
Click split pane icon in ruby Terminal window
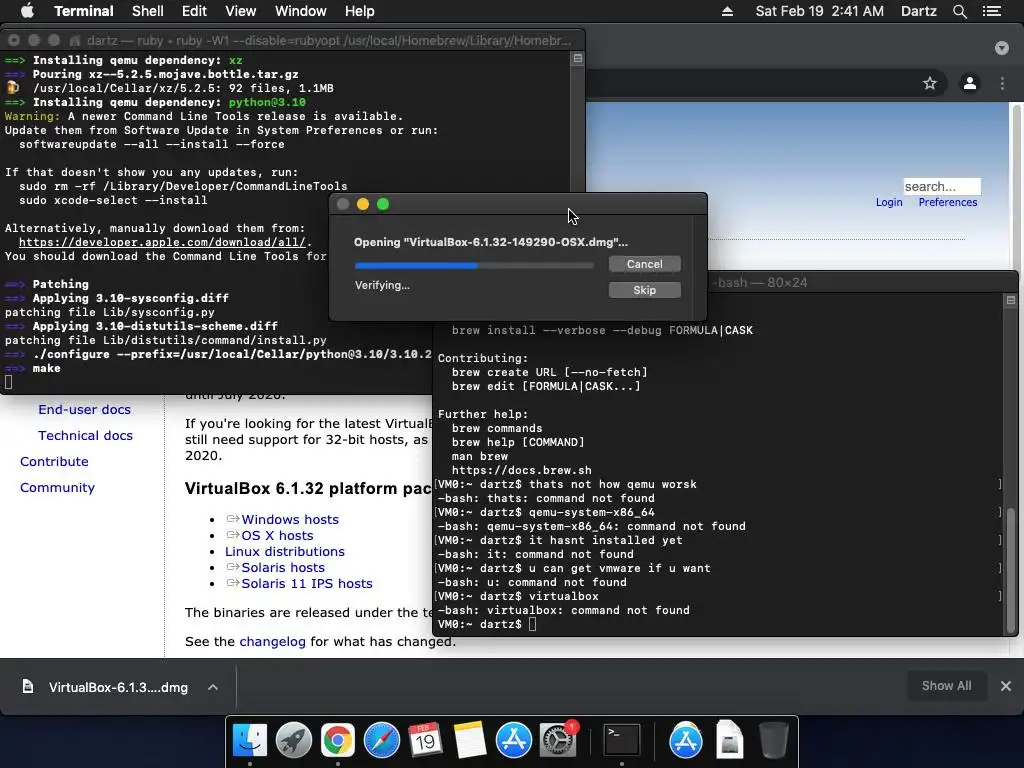[577, 58]
